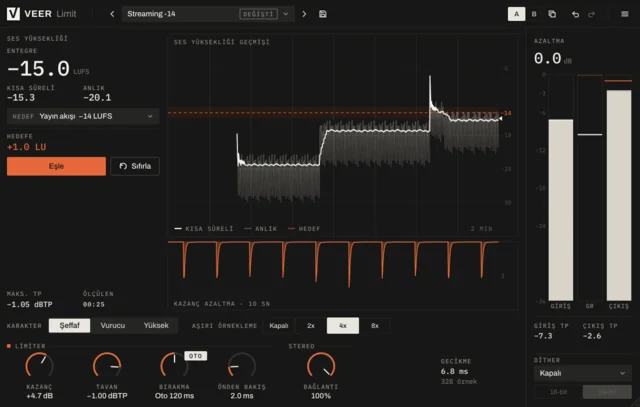
Task: Select Yüksek character mode
Action: click(x=156, y=325)
